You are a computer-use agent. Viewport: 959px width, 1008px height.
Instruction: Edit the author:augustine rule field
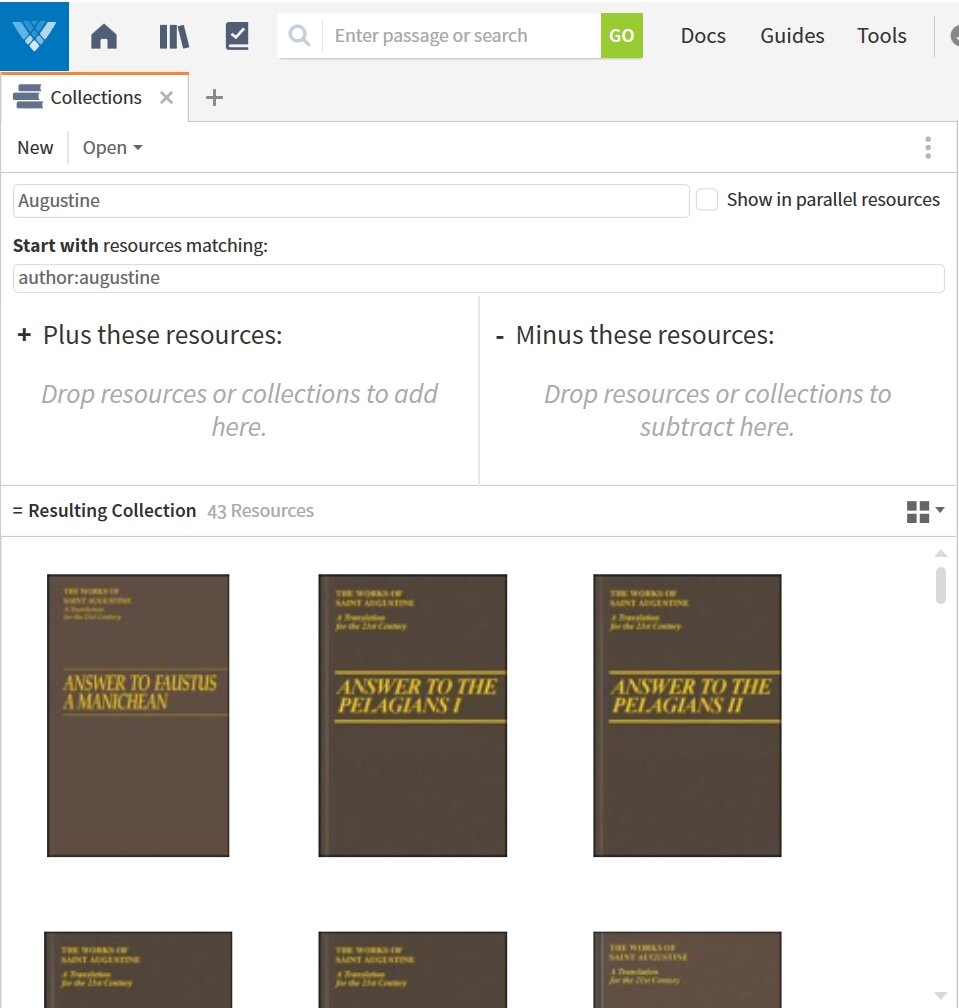point(478,278)
